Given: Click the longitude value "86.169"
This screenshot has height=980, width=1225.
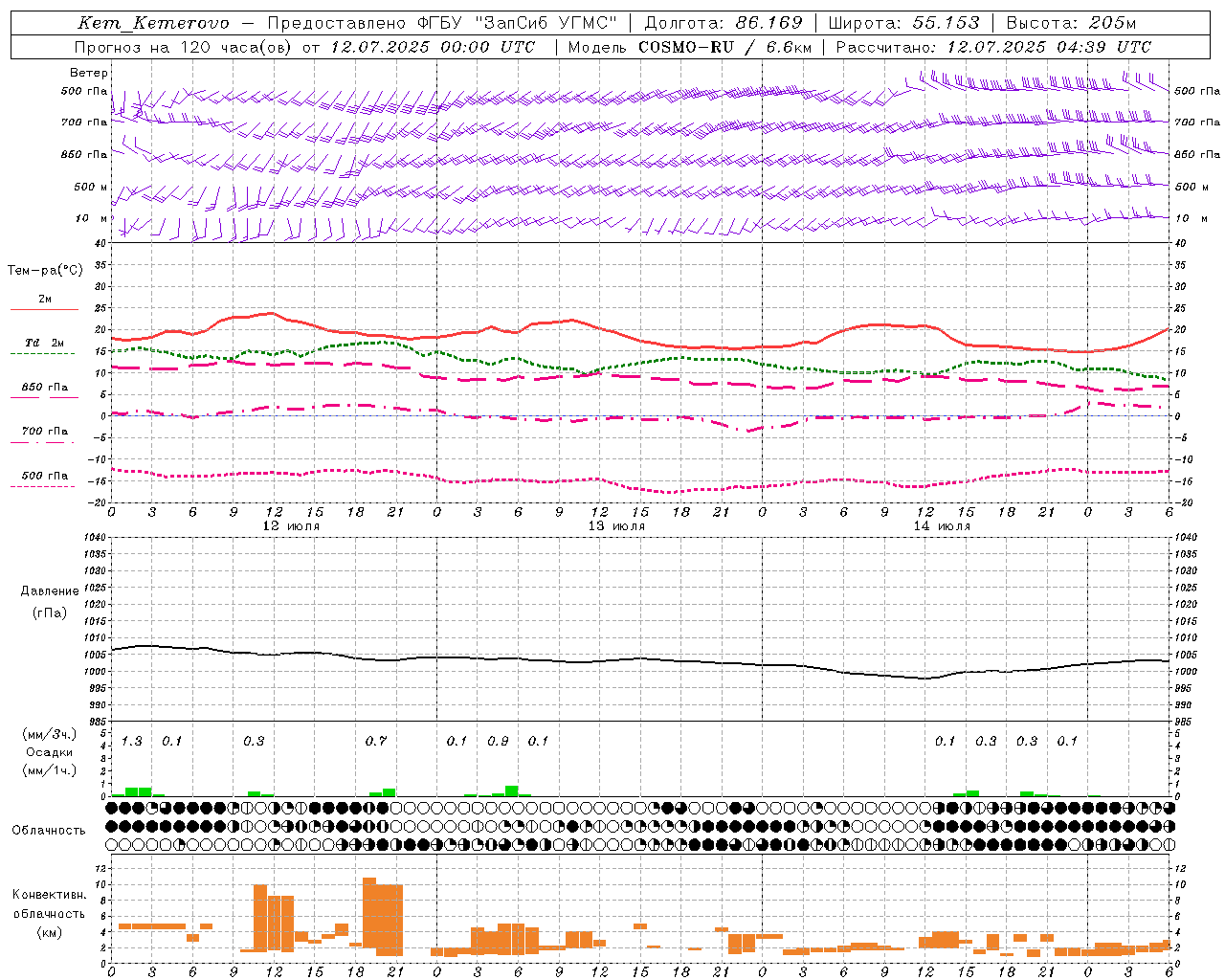Looking at the screenshot, I should tap(769, 23).
